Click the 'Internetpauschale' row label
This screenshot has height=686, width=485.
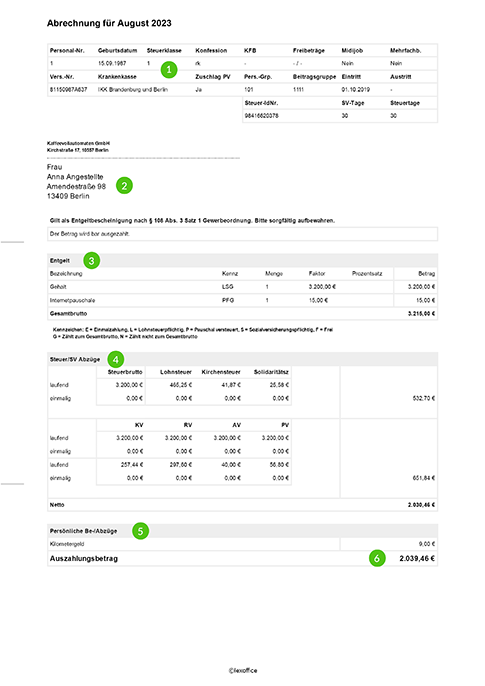(x=72, y=301)
